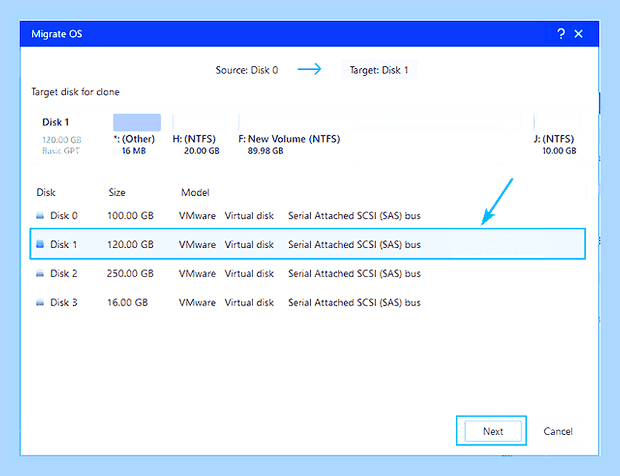Click the 89.98 GB partition size text
The width and height of the screenshot is (620, 476).
[x=265, y=151]
